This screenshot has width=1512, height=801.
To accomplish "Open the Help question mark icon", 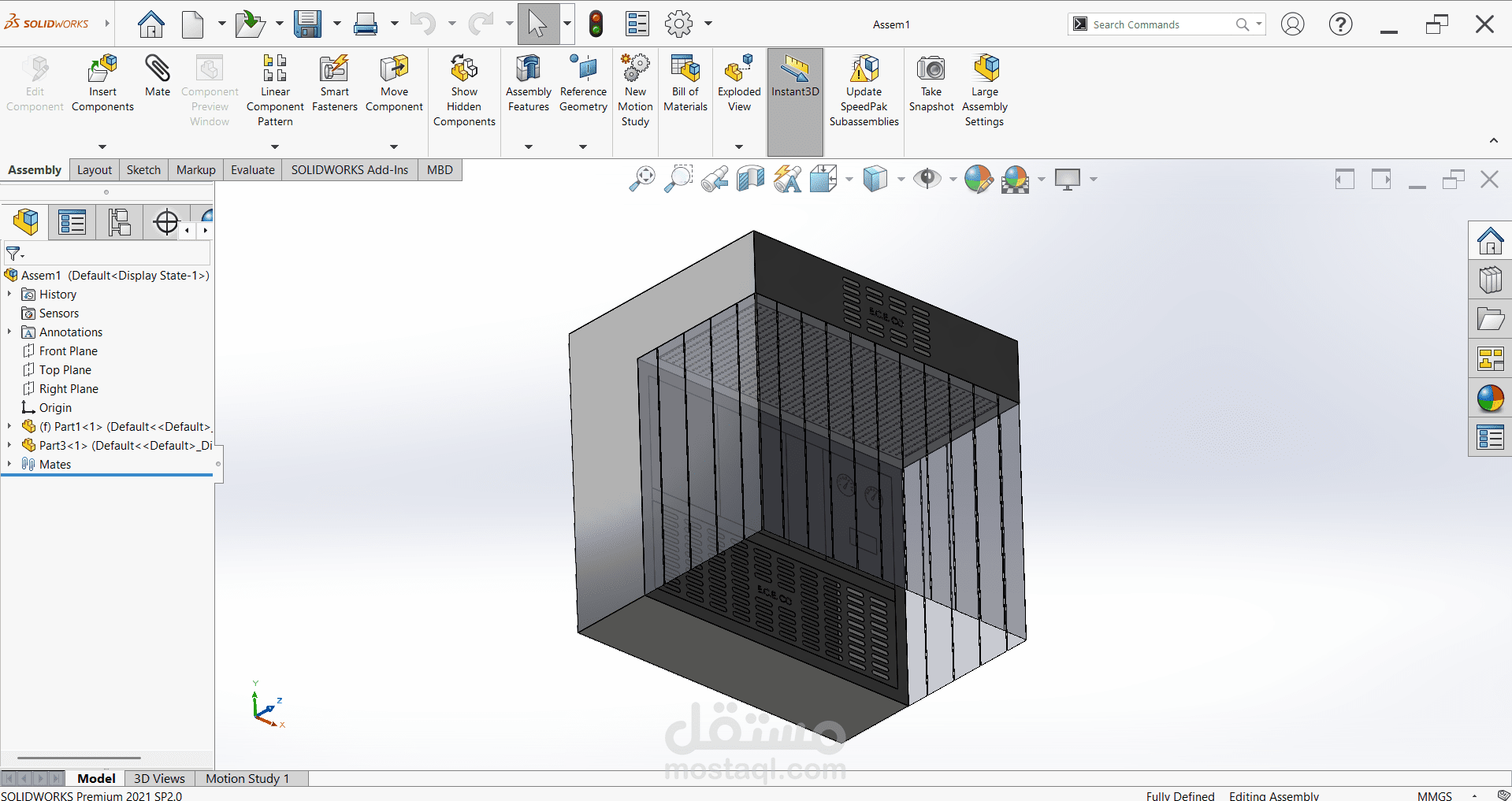I will click(x=1340, y=24).
